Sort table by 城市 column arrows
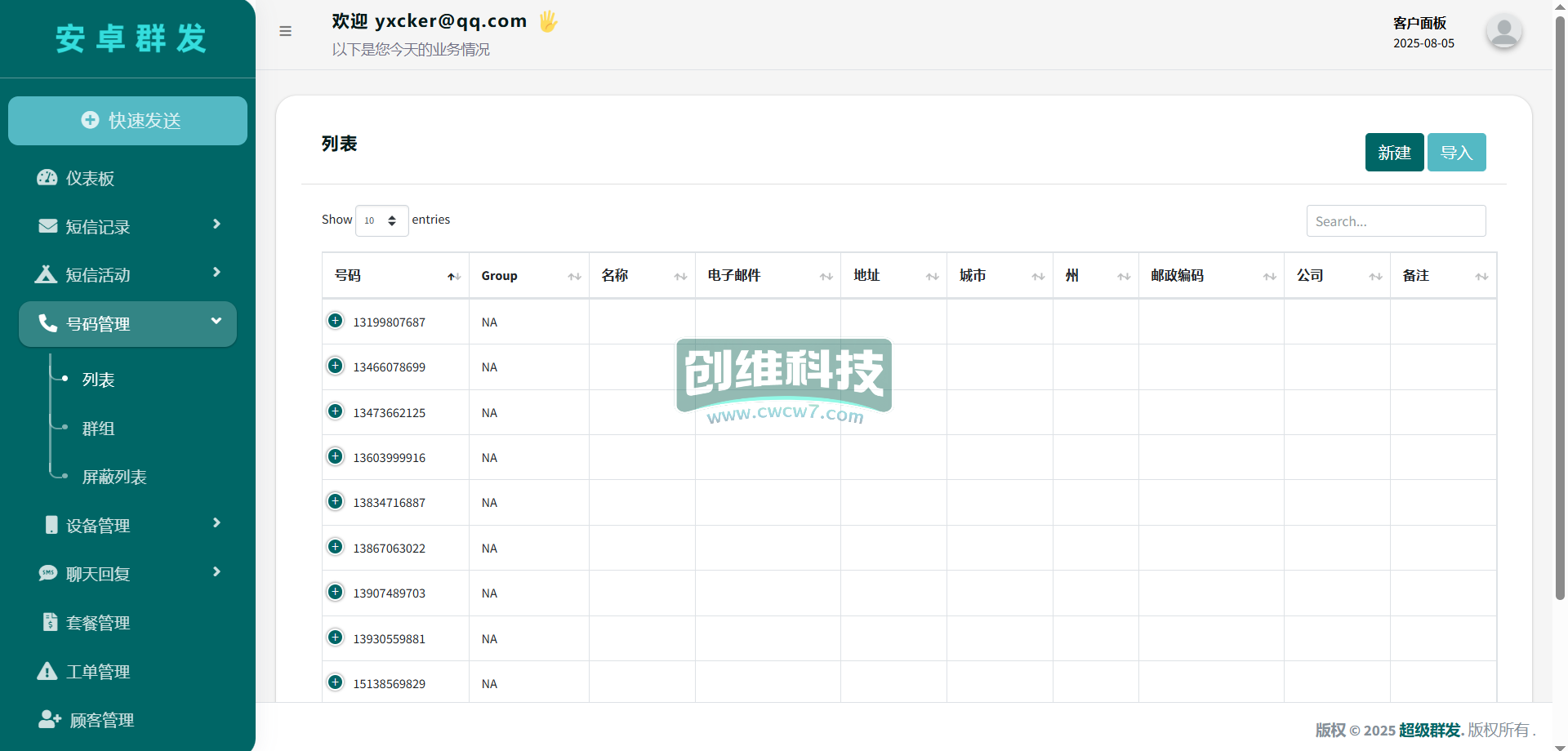 (1038, 277)
